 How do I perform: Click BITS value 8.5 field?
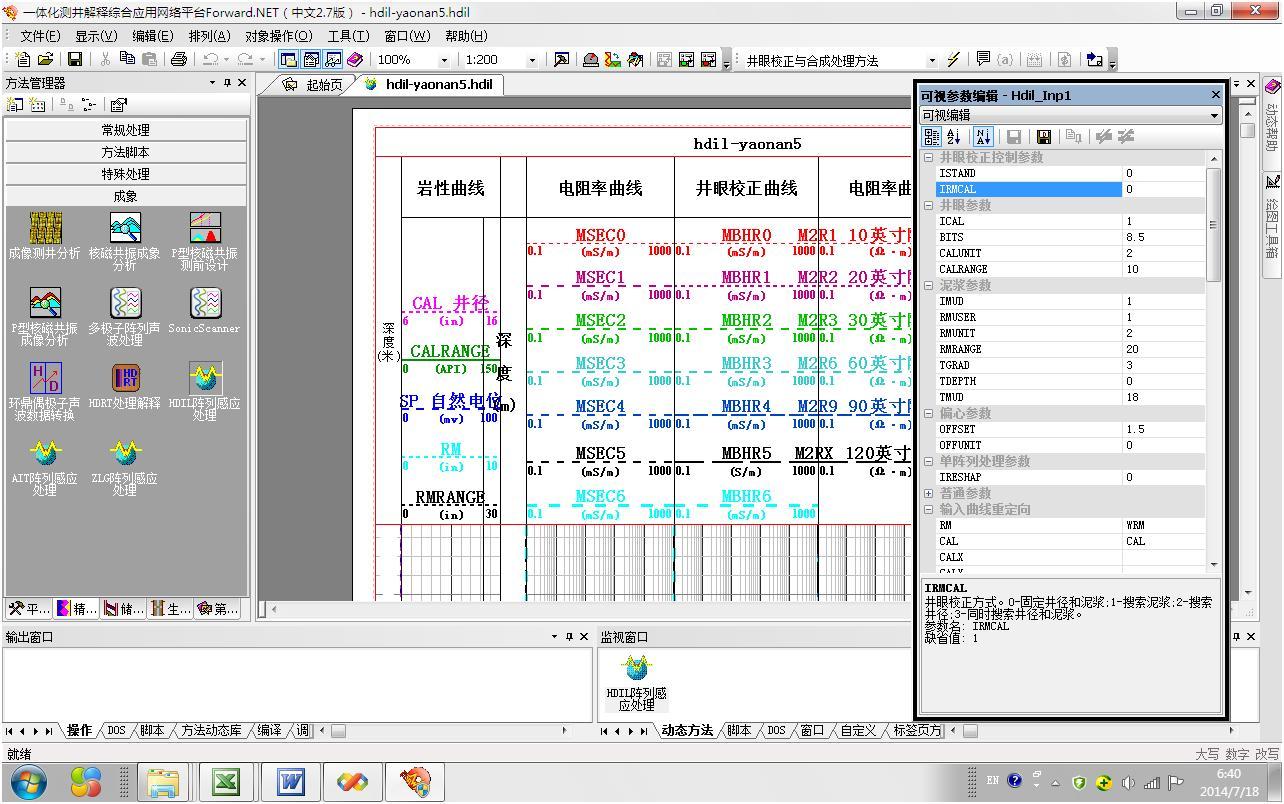point(1164,237)
